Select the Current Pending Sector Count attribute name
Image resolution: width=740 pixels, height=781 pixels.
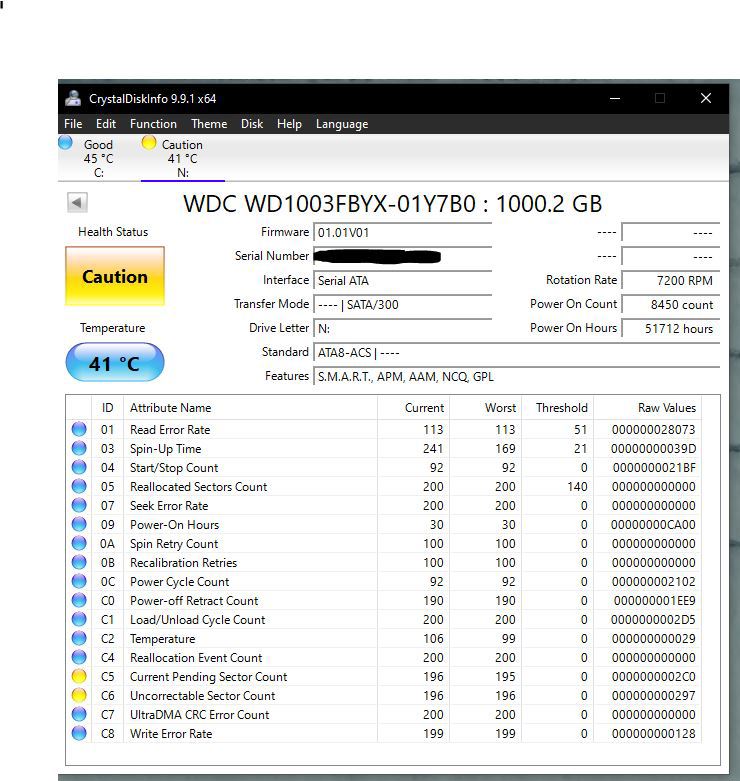tap(208, 676)
